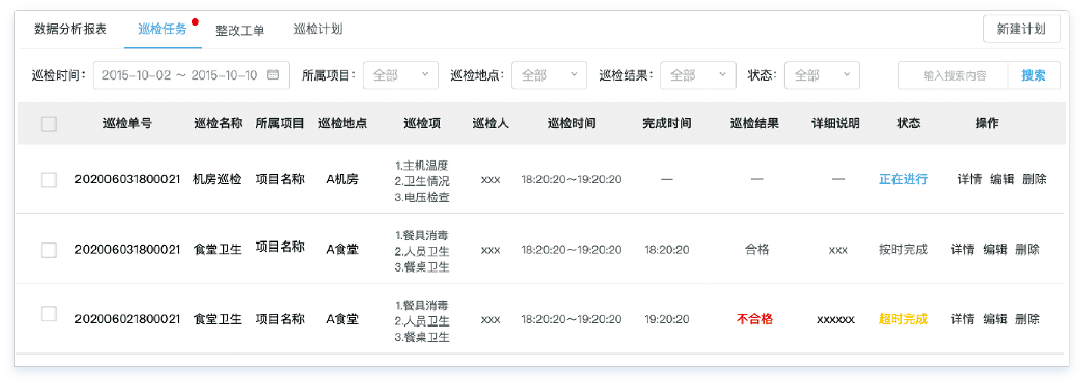Click 按时完成 status text

tap(903, 250)
